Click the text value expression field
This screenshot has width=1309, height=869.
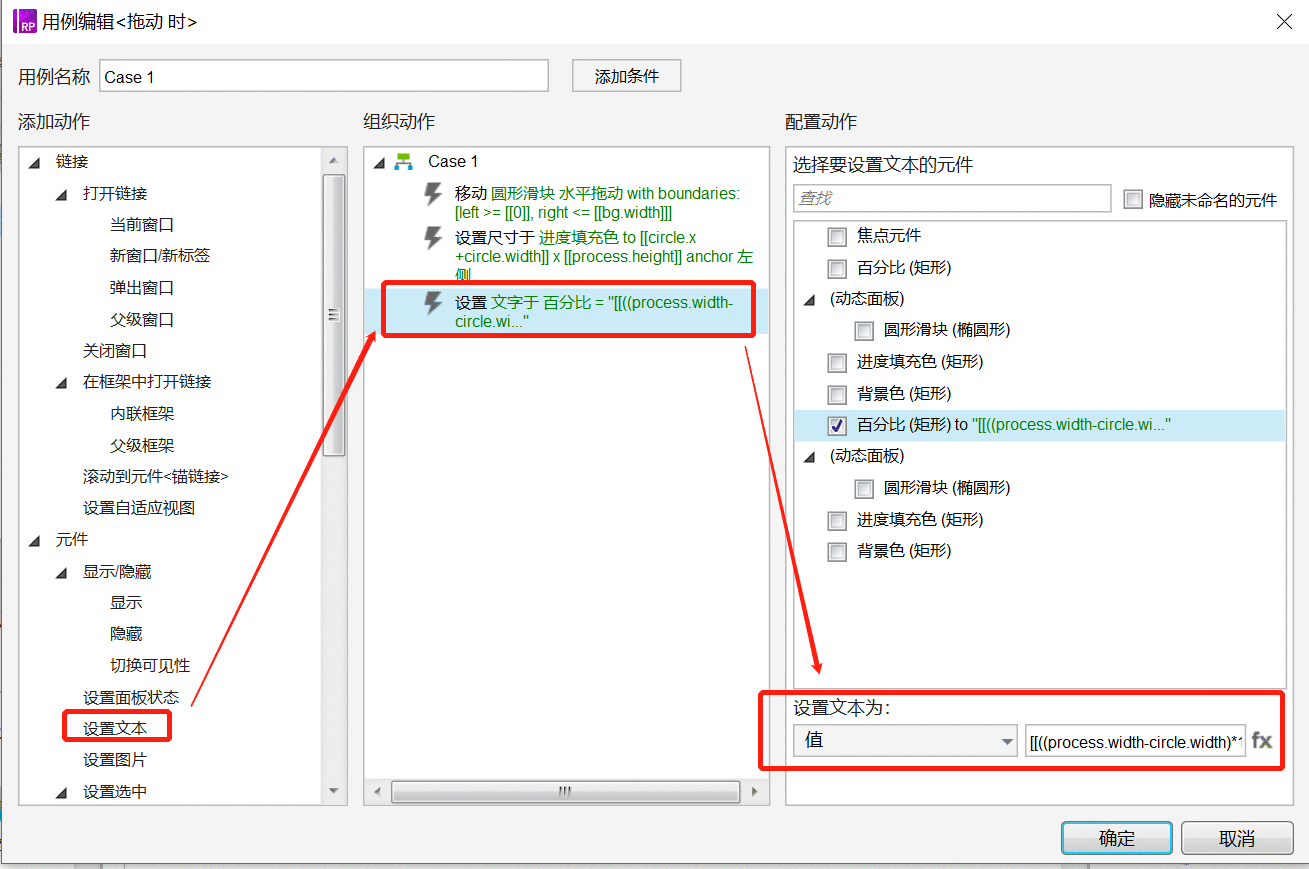coord(1135,741)
